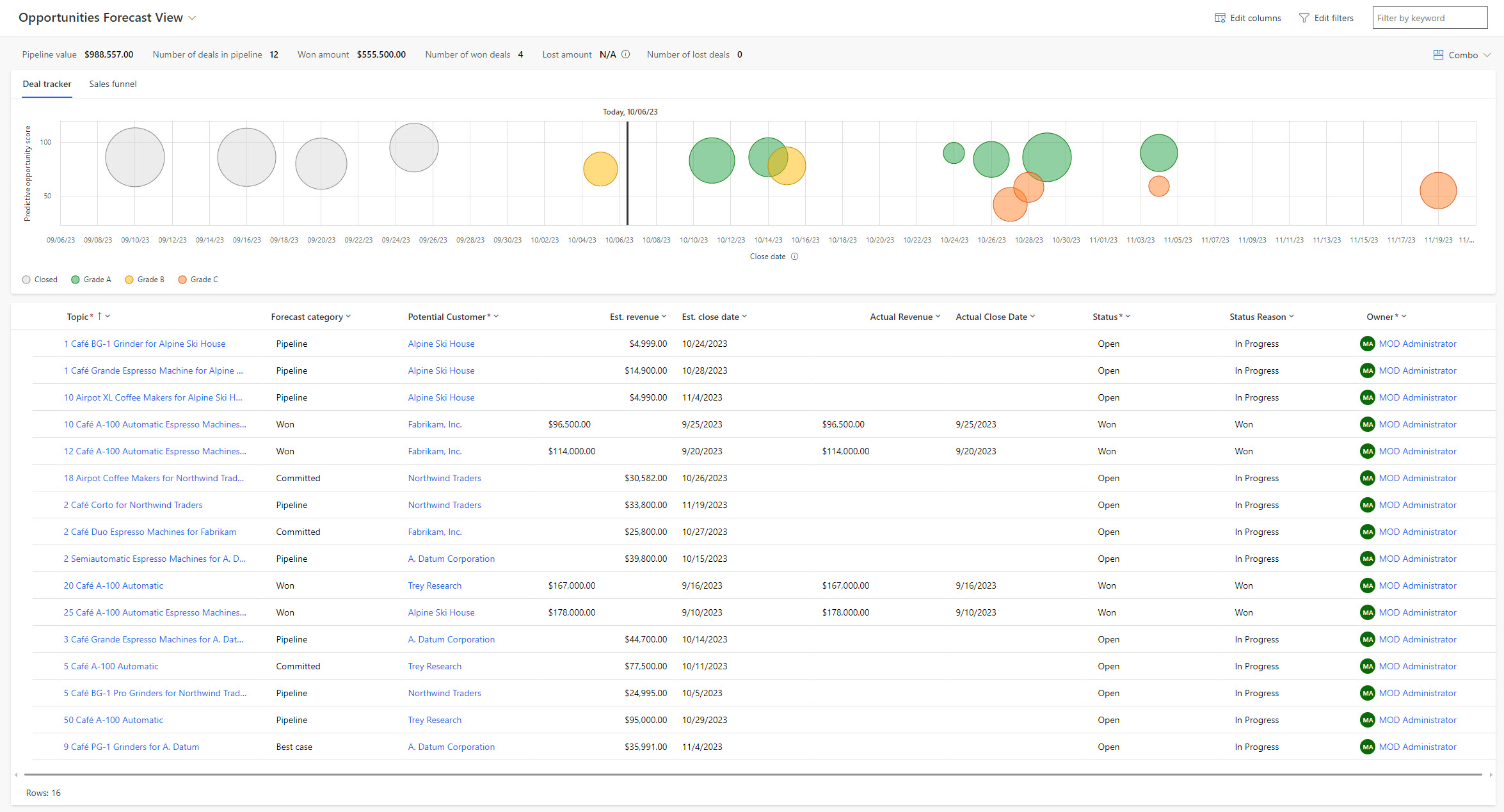Image resolution: width=1504 pixels, height=812 pixels.
Task: Click Best case forecast category cell
Action: point(294,747)
